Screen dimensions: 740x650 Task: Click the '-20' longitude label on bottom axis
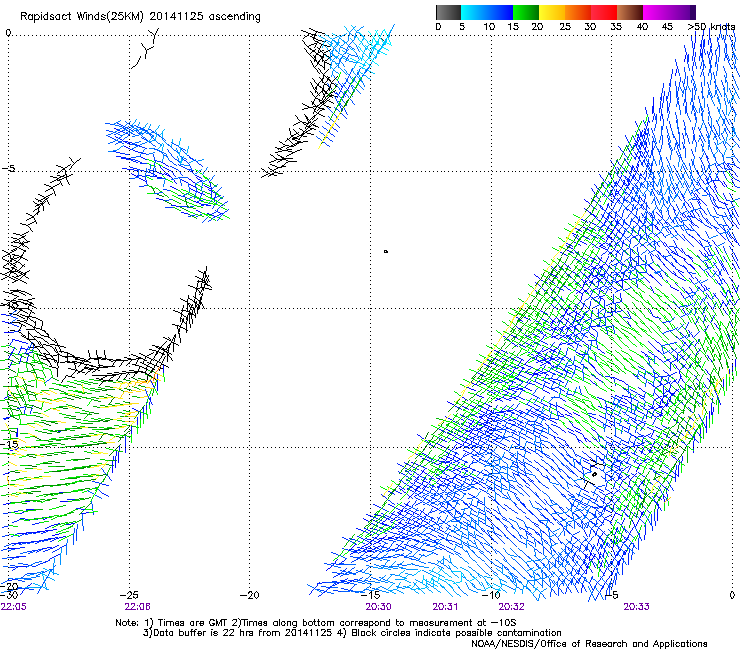[x=250, y=595]
